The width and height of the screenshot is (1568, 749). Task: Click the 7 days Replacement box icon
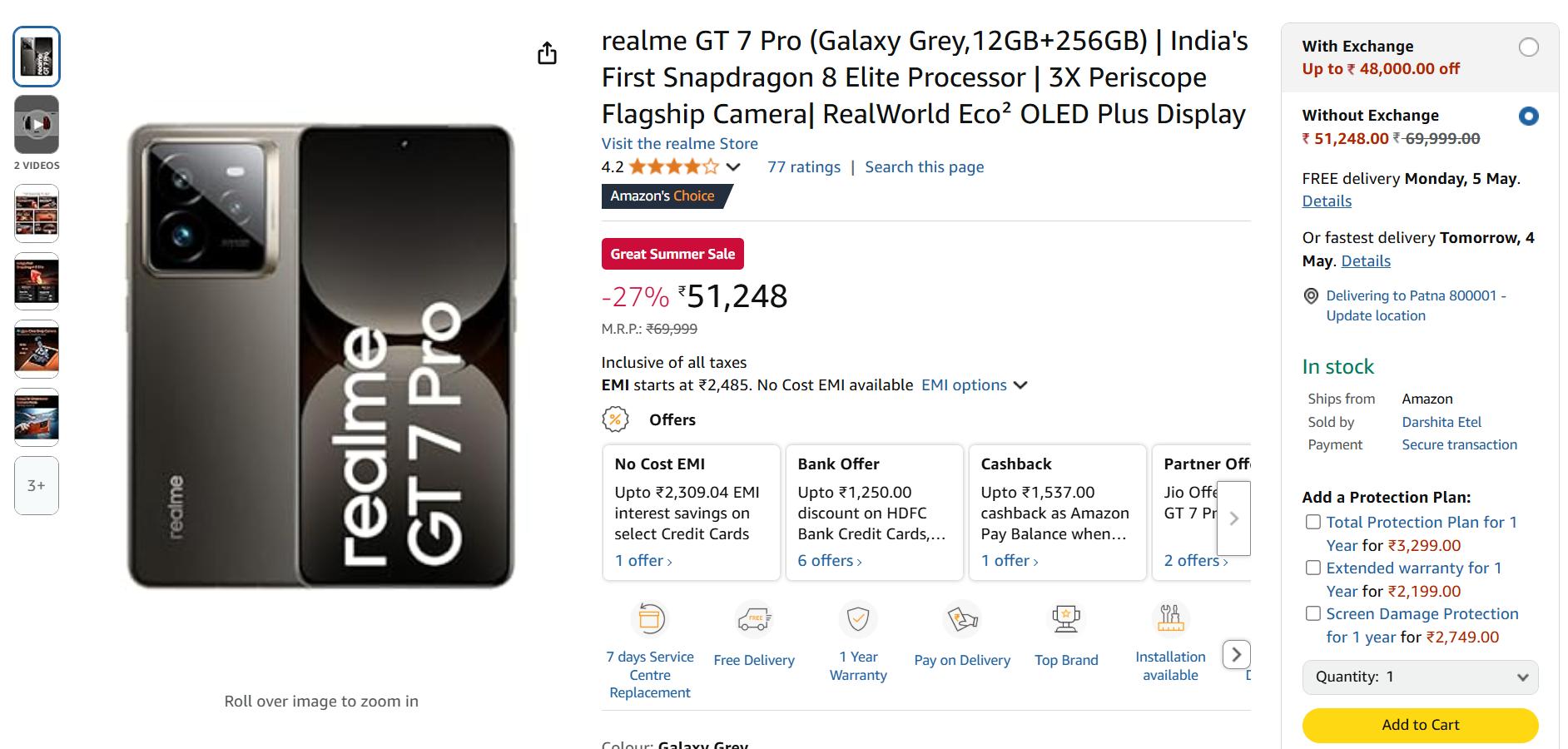[x=650, y=618]
